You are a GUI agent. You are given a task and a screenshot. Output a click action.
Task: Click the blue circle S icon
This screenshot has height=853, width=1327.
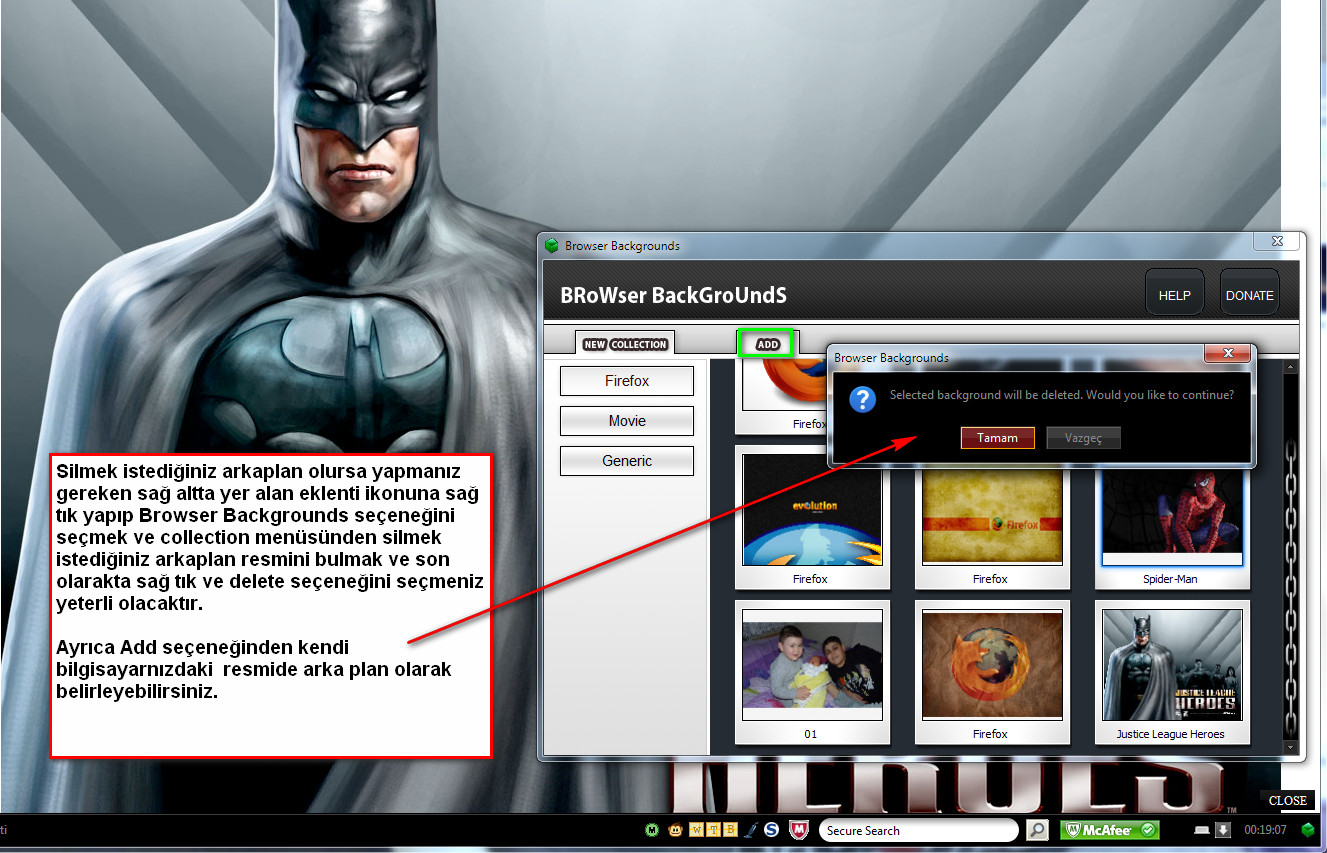click(772, 830)
